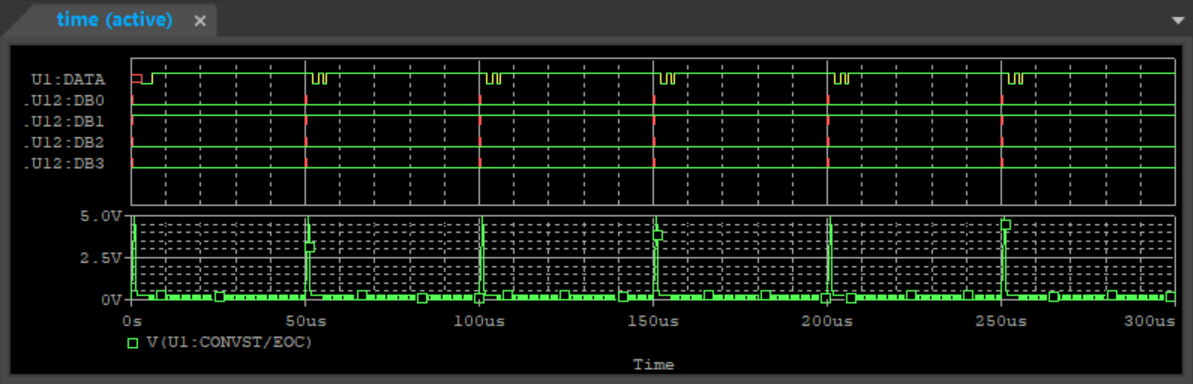Select the .U12:DB1 trace label
The width and height of the screenshot is (1193, 384).
(64, 121)
